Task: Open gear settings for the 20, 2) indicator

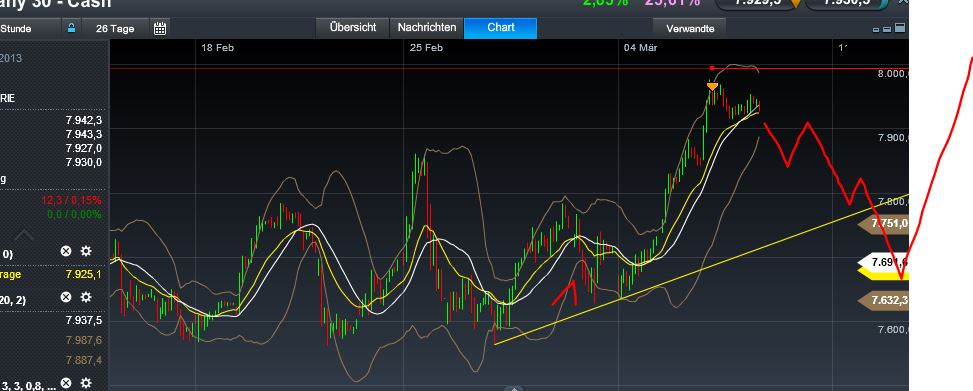Action: 86,298
